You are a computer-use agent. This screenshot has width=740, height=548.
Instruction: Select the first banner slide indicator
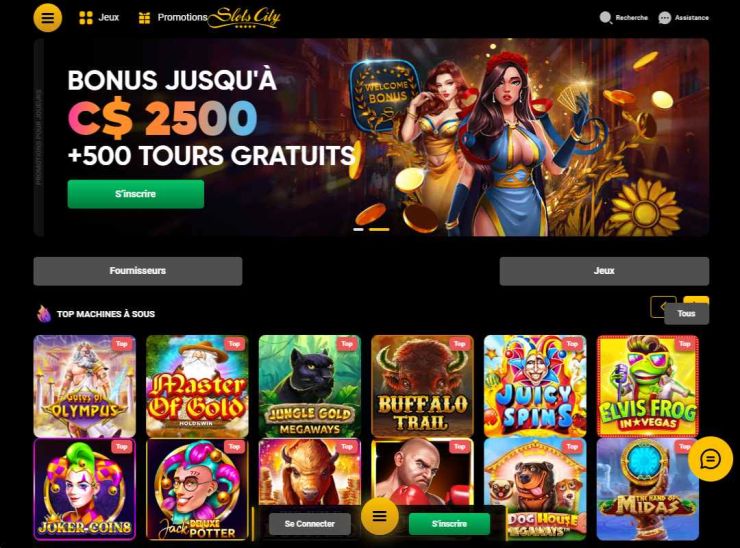(x=359, y=229)
